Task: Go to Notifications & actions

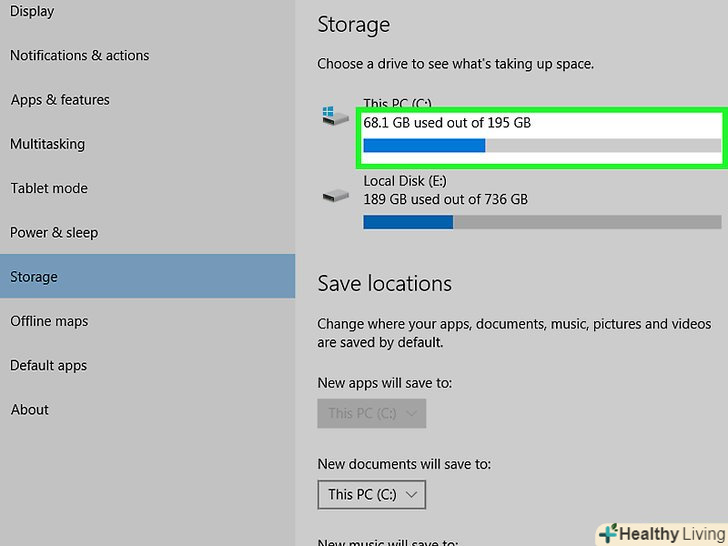Action: [79, 56]
